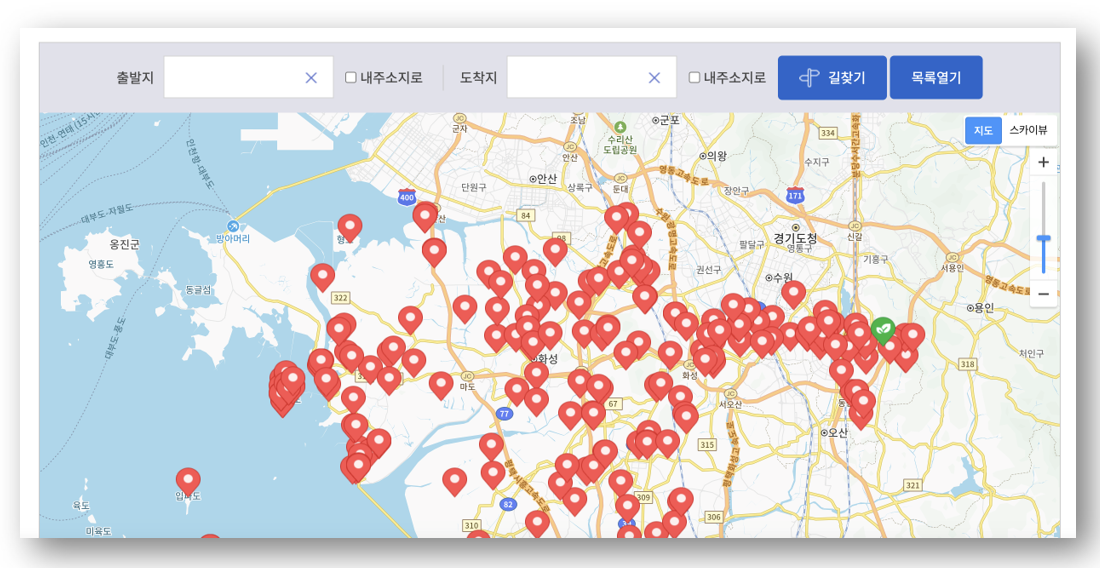The width and height of the screenshot is (1100, 568).
Task: Click the 길찾기 route search button
Action: (x=832, y=78)
